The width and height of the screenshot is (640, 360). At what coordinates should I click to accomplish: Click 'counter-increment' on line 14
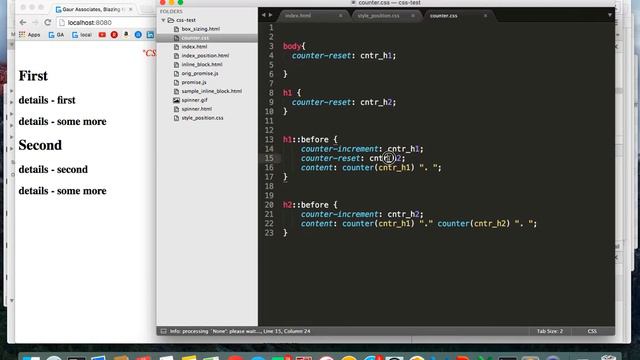(340, 149)
